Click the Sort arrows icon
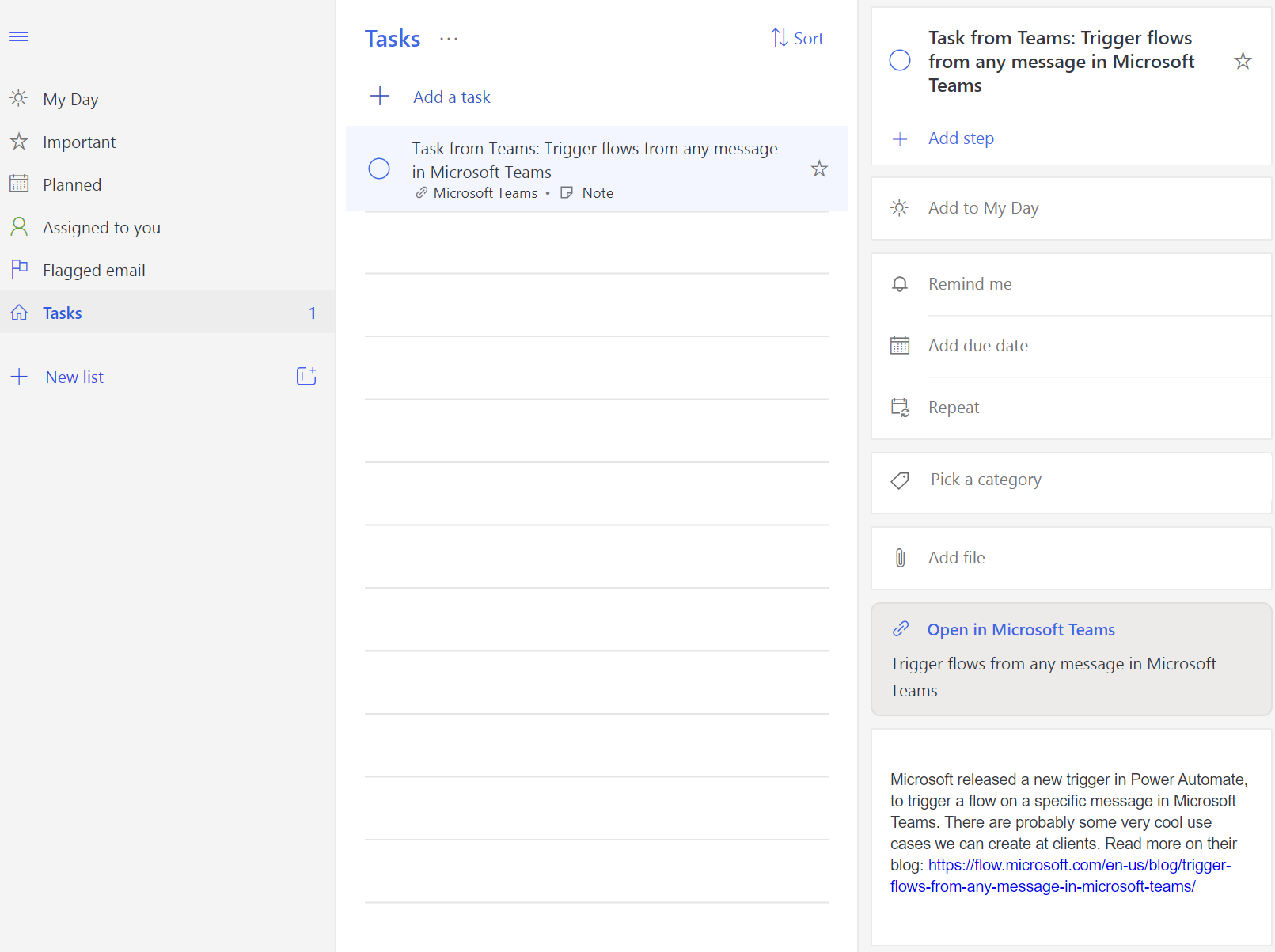This screenshot has width=1275, height=952. (780, 38)
